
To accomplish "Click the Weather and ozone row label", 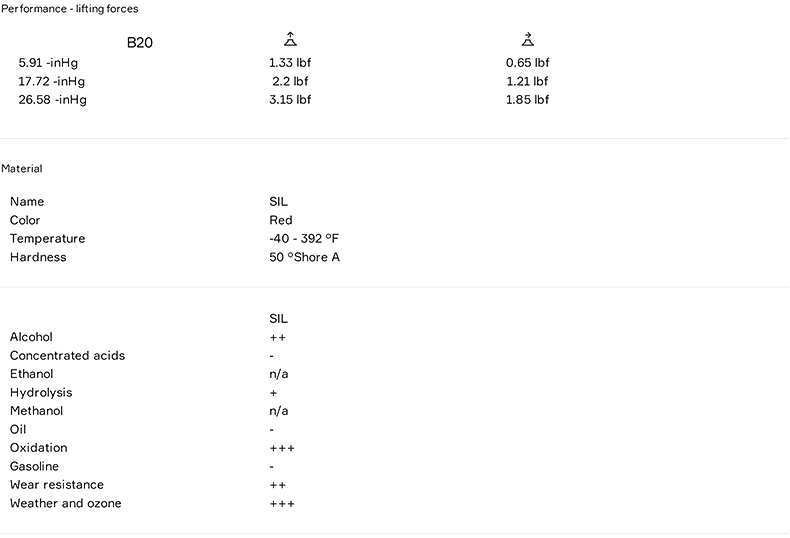I will point(65,503).
